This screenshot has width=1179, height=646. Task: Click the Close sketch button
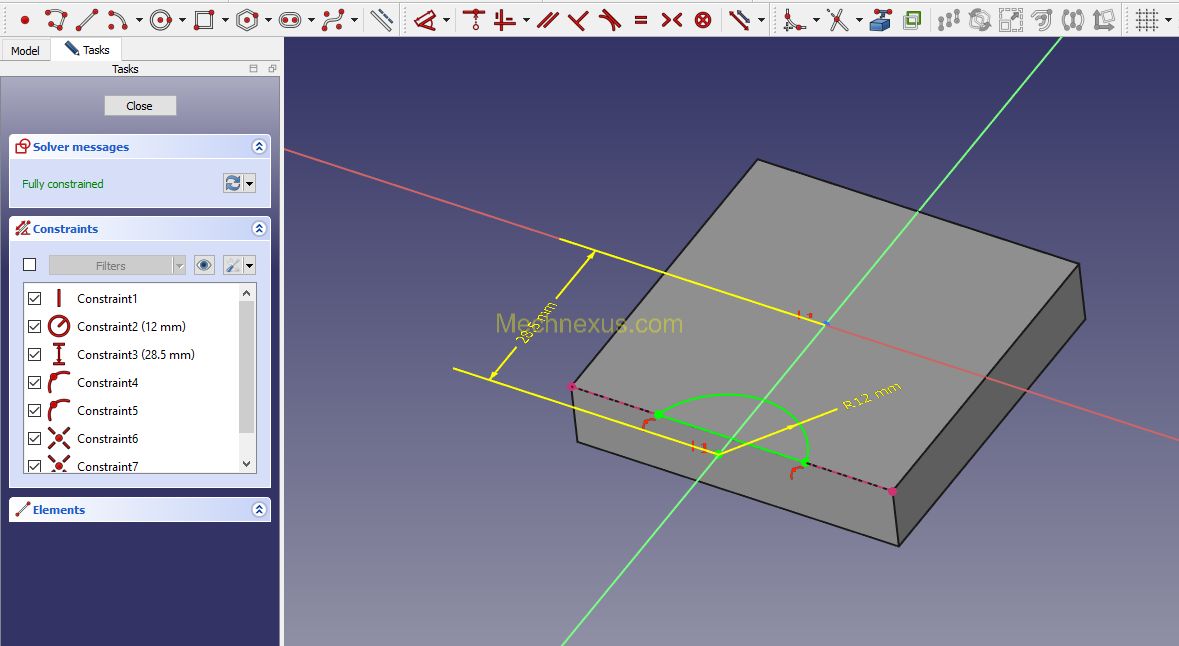coord(140,106)
